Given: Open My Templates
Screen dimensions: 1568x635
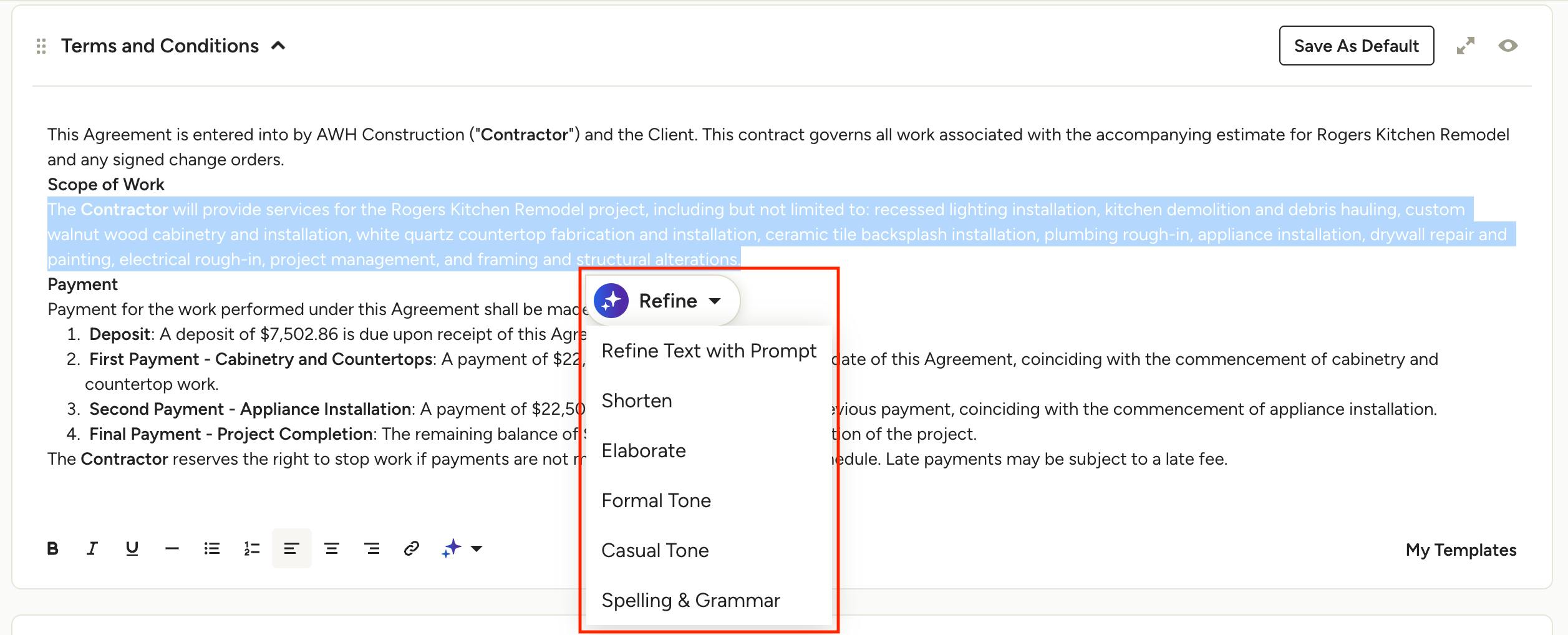Looking at the screenshot, I should coord(1461,550).
